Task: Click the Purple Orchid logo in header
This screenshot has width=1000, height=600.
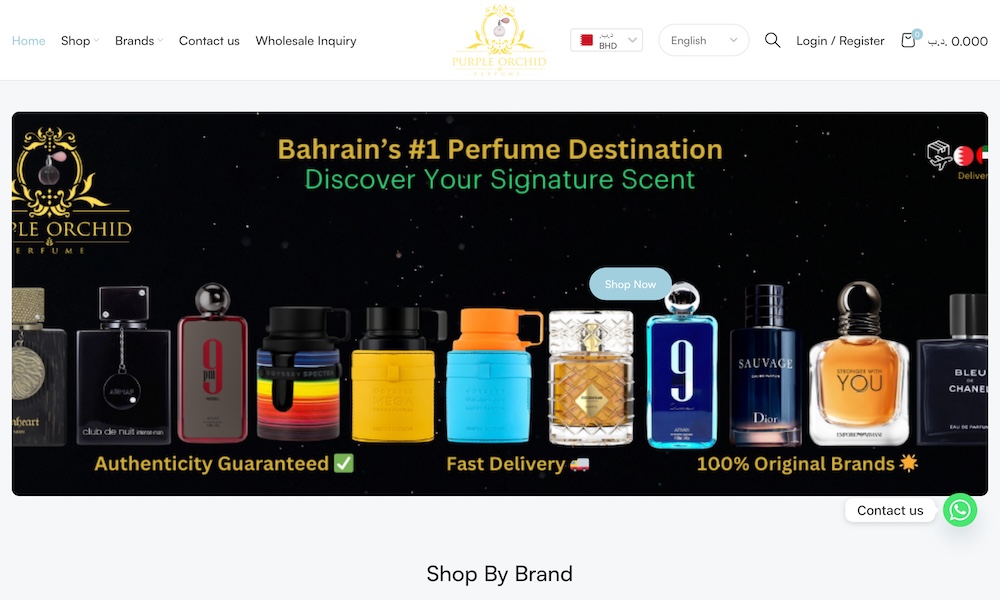Action: [x=499, y=40]
